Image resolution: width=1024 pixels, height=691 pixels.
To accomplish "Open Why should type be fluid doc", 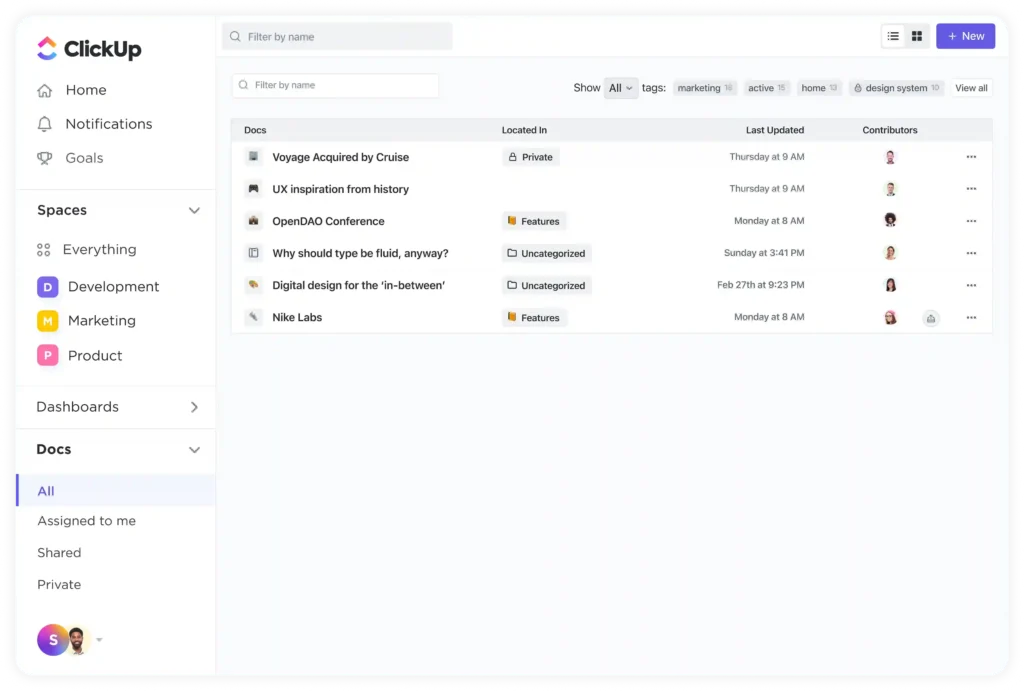I will point(360,253).
